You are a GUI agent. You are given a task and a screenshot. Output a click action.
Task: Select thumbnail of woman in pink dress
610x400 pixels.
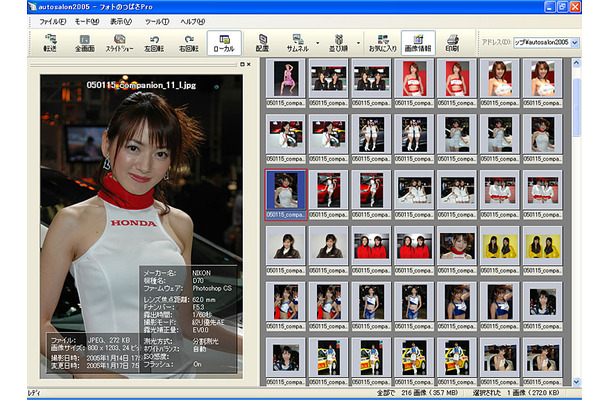[x=286, y=79]
